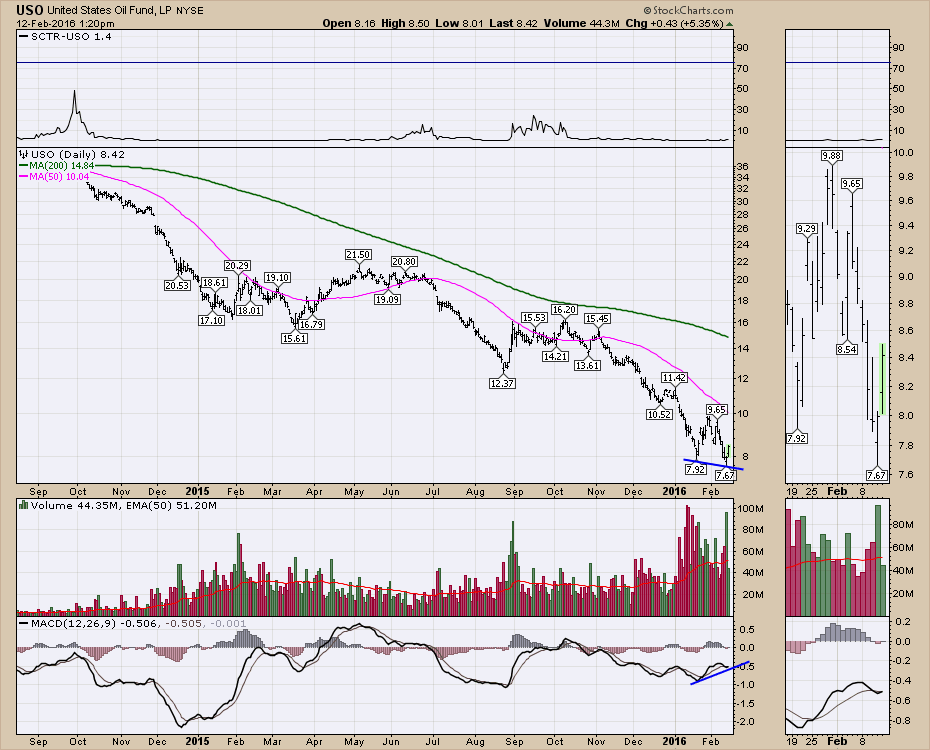Click the Volume 44.3M header value
Screen dimensions: 930x750
(x=582, y=24)
